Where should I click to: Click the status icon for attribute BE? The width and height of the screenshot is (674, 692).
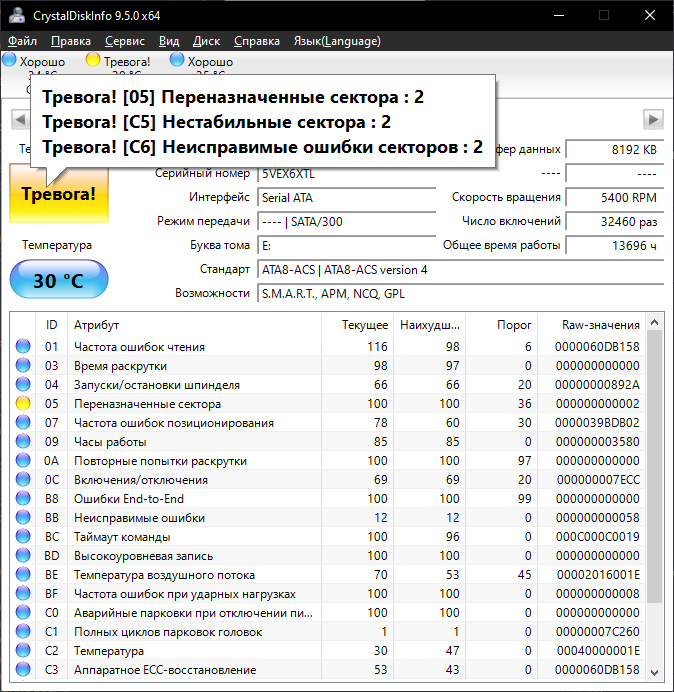pyautogui.click(x=23, y=574)
